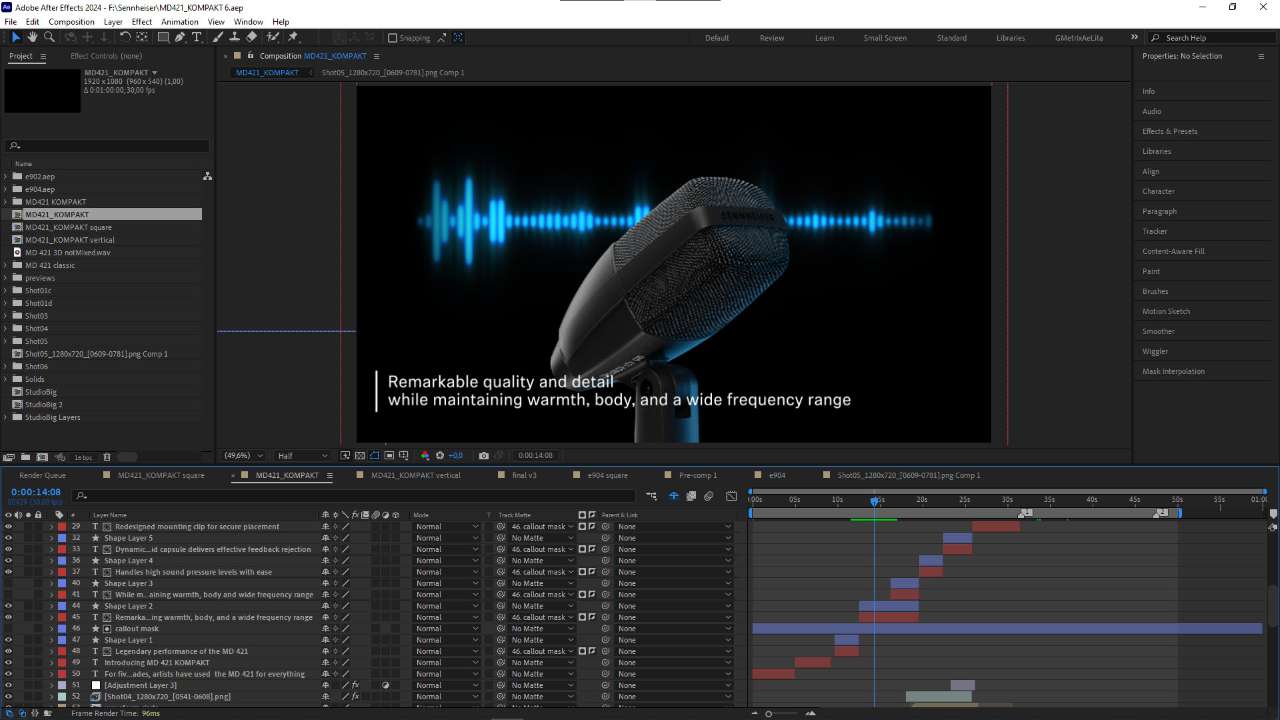Switch to Libraries workspace
The height and width of the screenshot is (720, 1280).
click(1010, 38)
